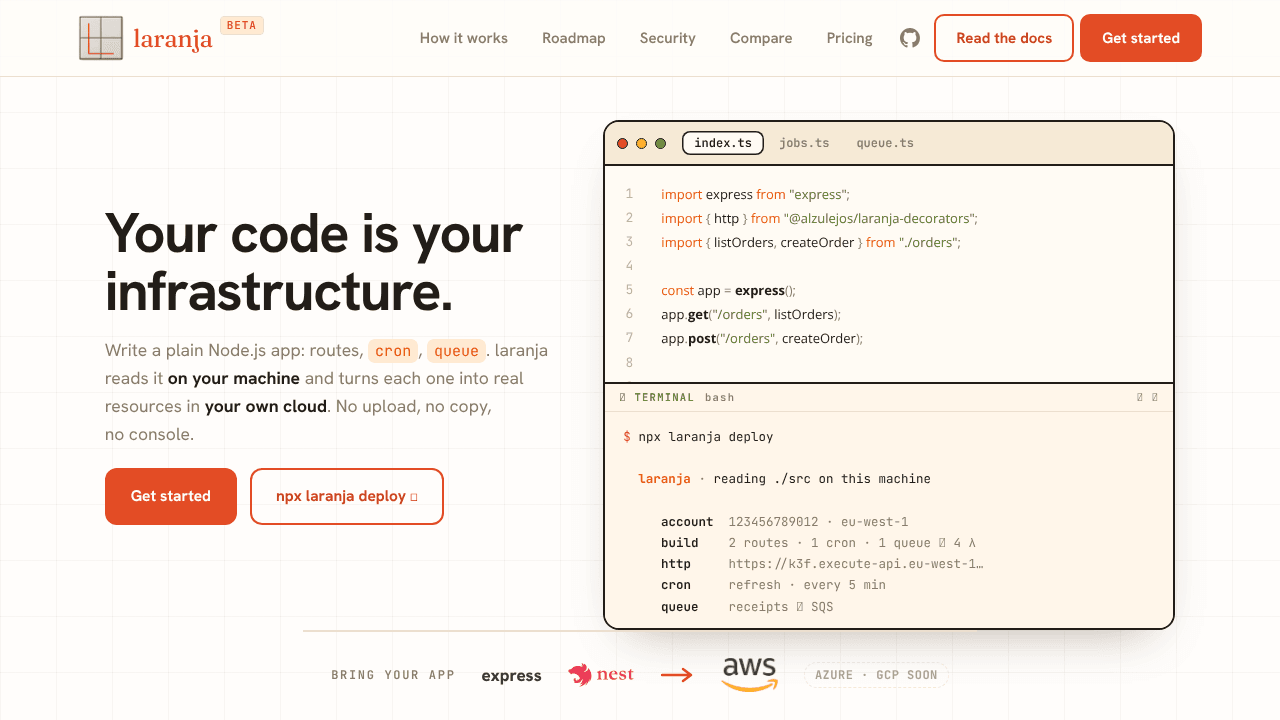The image size is (1280, 720).
Task: Open the Compare page link
Action: [x=761, y=38]
